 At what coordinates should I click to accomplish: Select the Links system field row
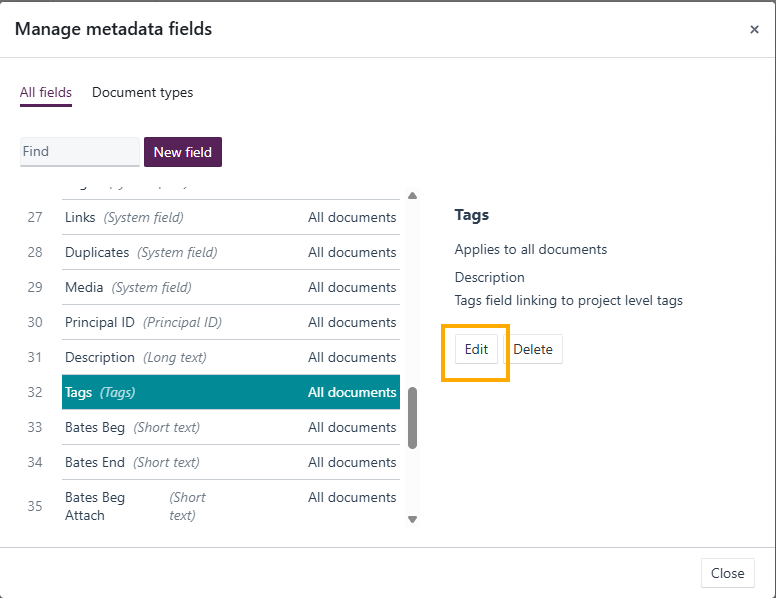pyautogui.click(x=231, y=217)
